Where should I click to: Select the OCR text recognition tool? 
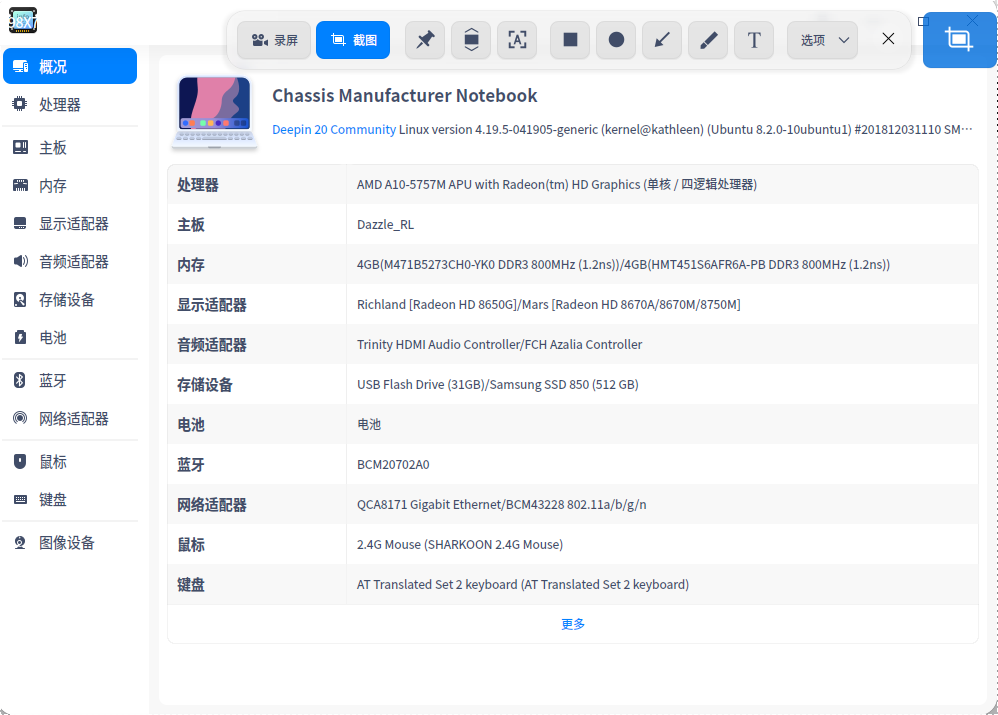coord(517,40)
